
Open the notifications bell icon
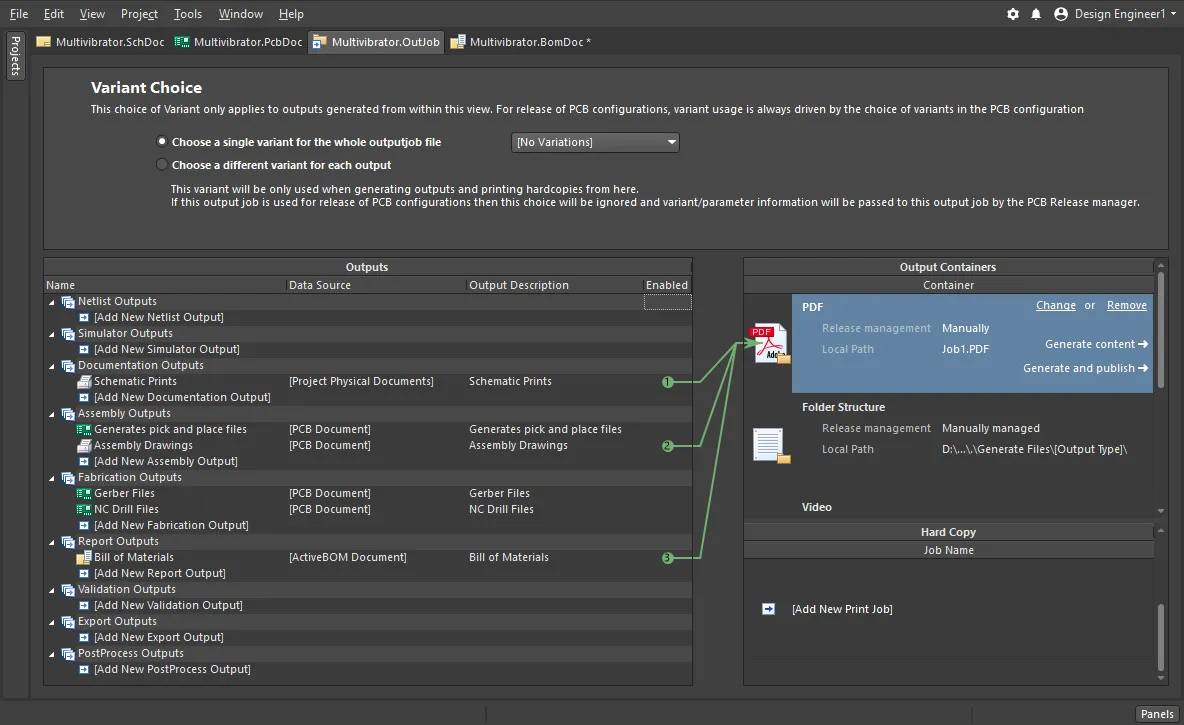[1036, 14]
